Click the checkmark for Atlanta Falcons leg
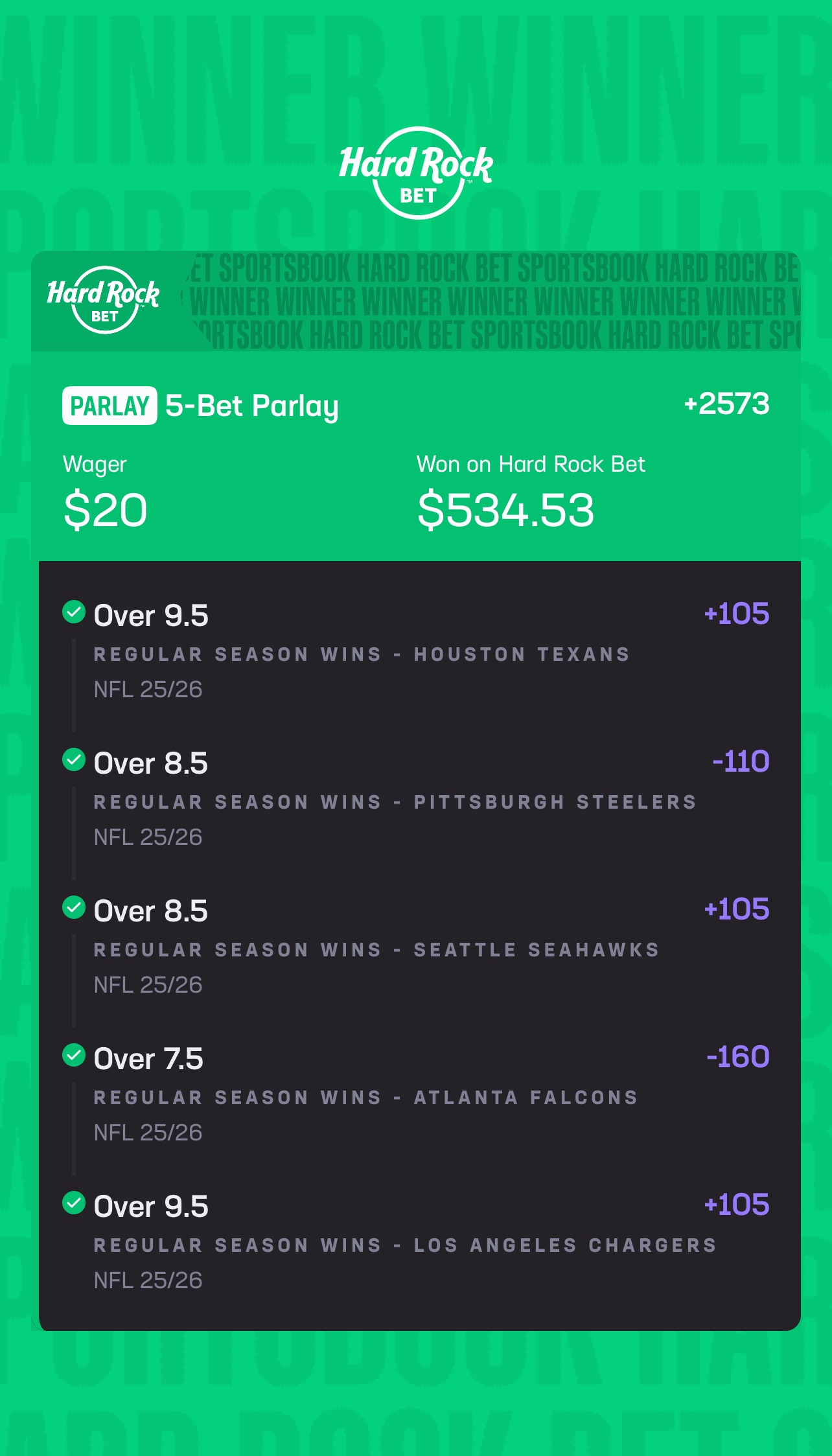 pos(74,1055)
